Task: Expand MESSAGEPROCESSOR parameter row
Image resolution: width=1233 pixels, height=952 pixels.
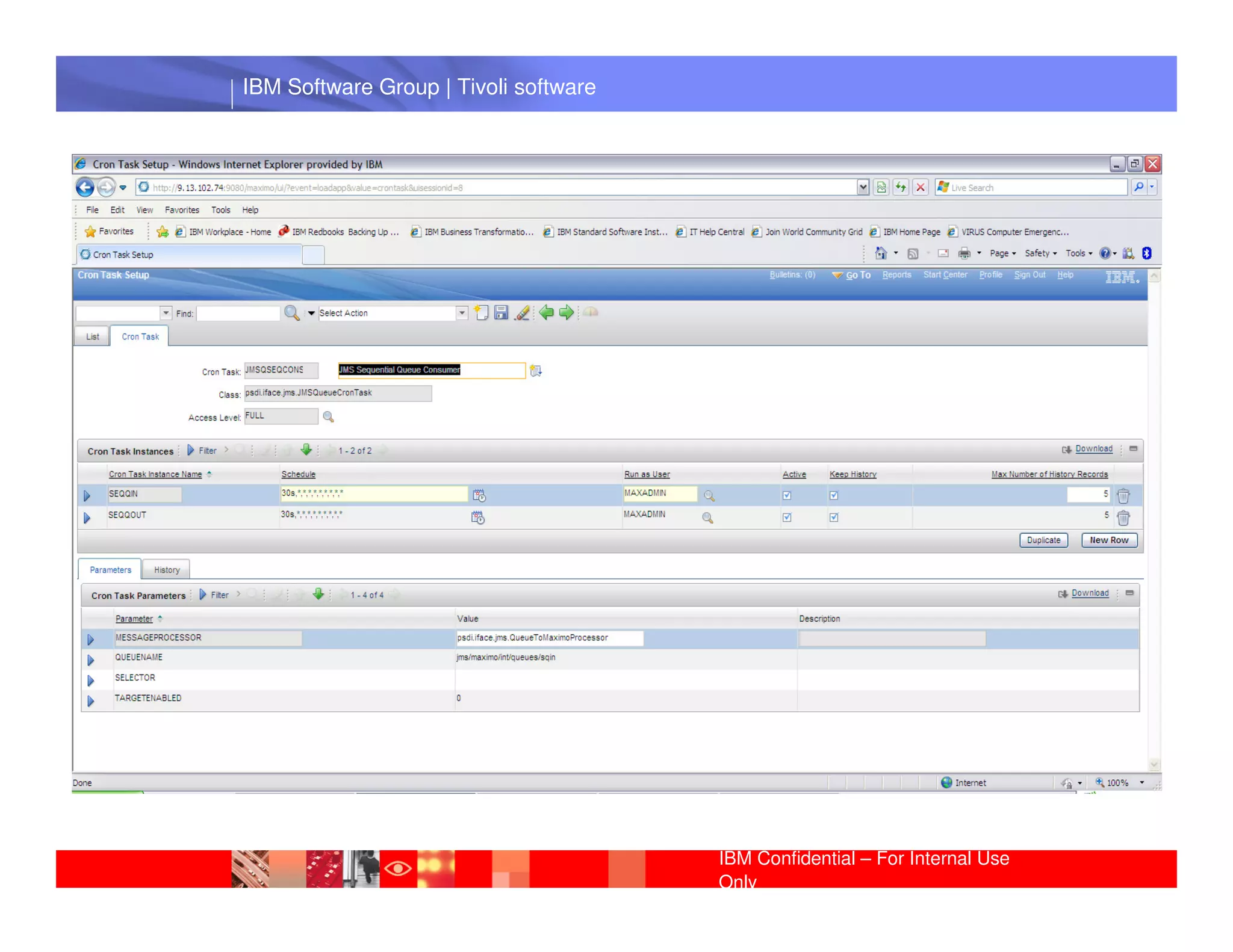Action: click(x=90, y=639)
